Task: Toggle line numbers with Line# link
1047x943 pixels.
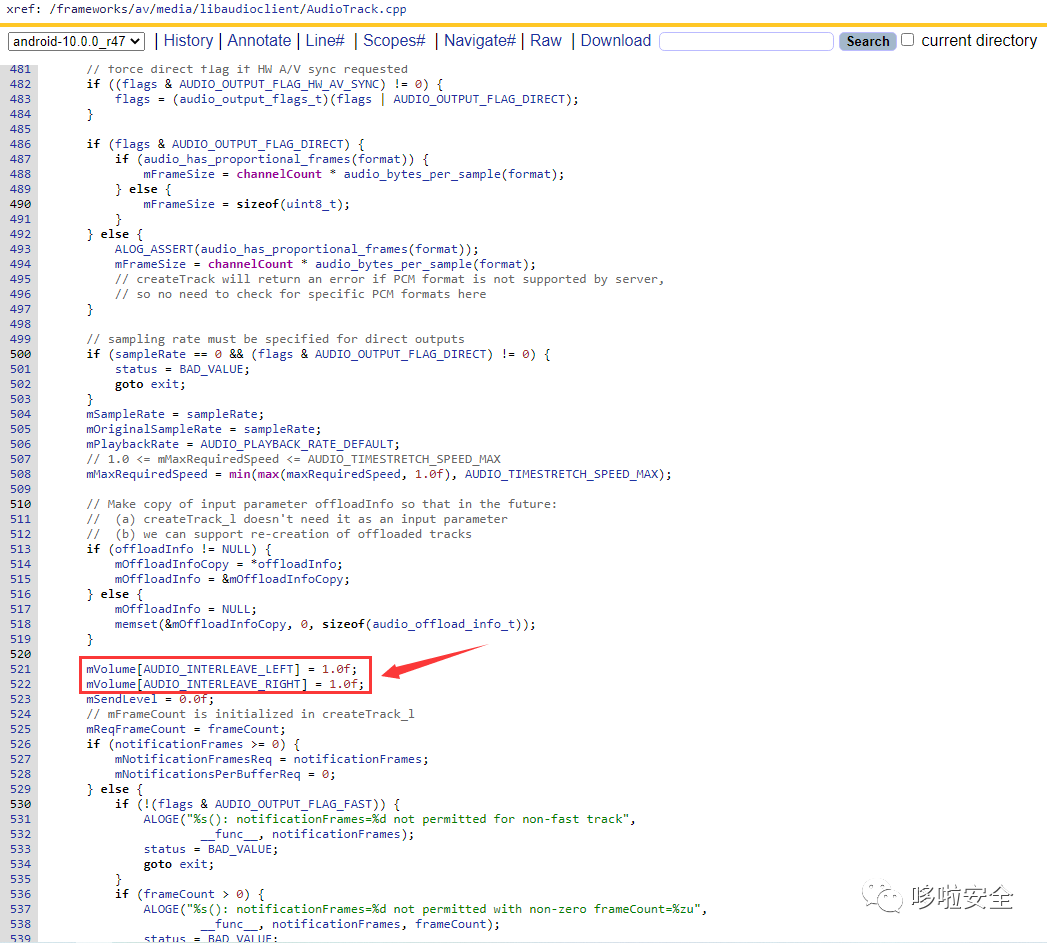Action: 325,41
